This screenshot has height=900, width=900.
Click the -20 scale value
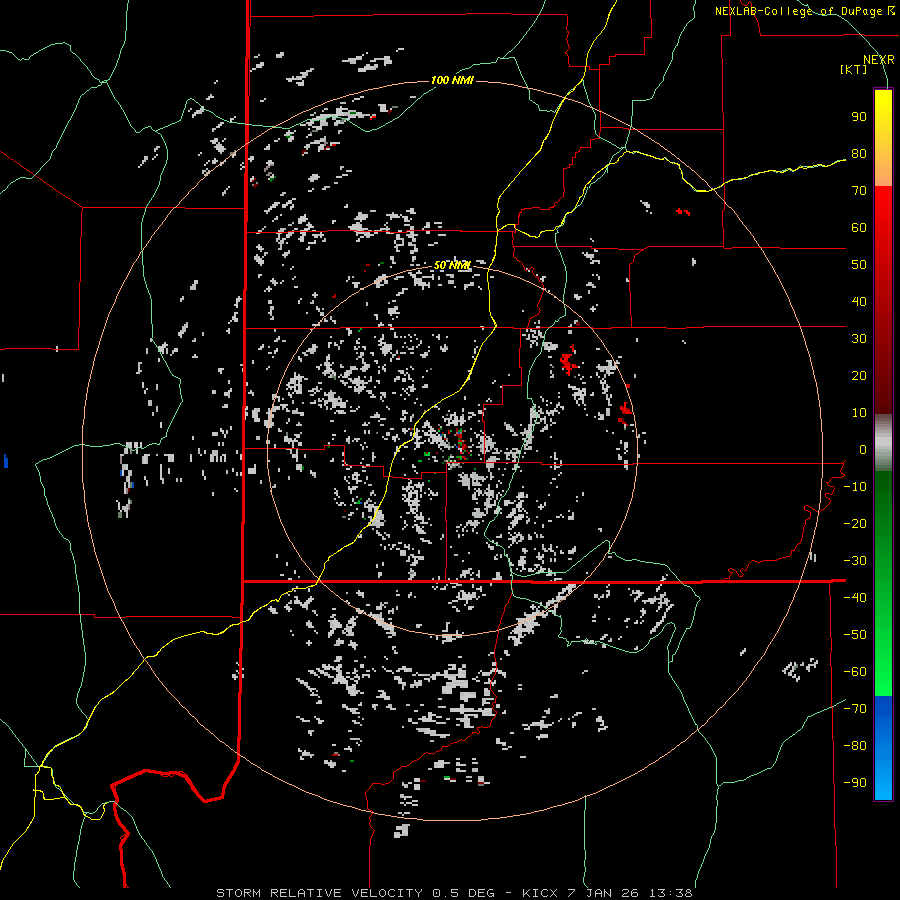[x=855, y=524]
